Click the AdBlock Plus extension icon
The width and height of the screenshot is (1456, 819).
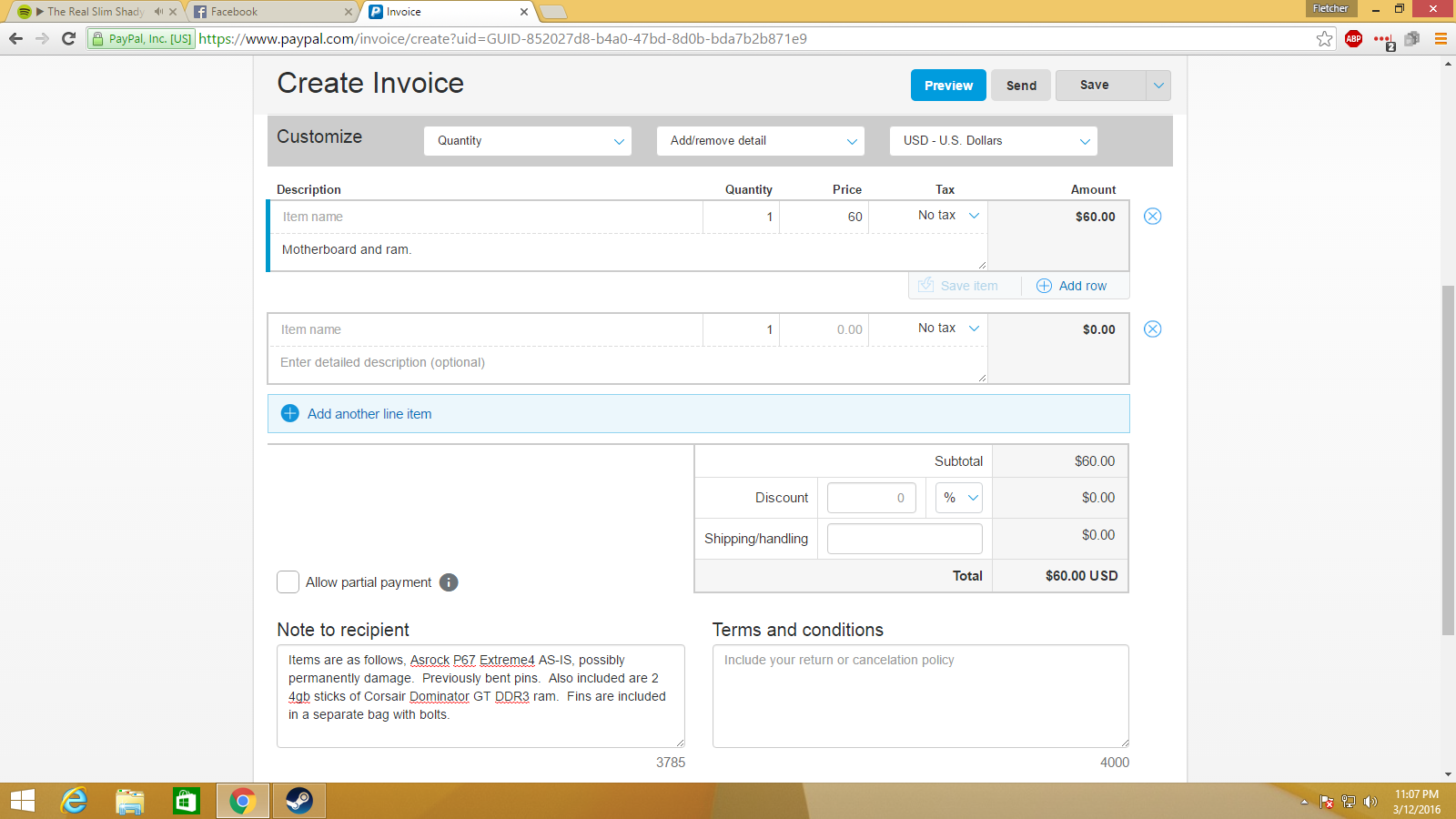[x=1353, y=38]
